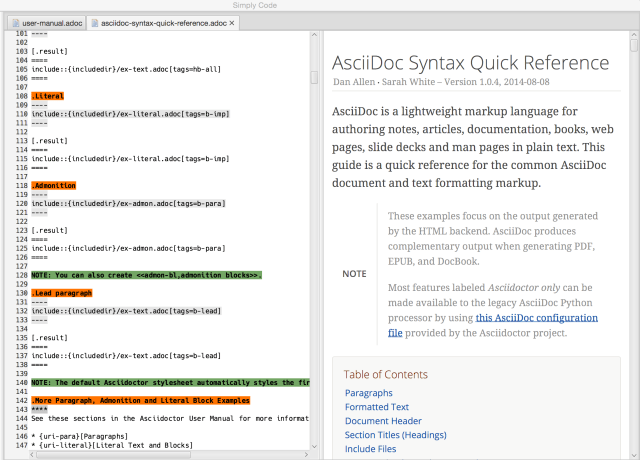640x460 pixels.
Task: Click '.More Paragraph, Admonition and Literal Block Examples'
Action: 141,400
